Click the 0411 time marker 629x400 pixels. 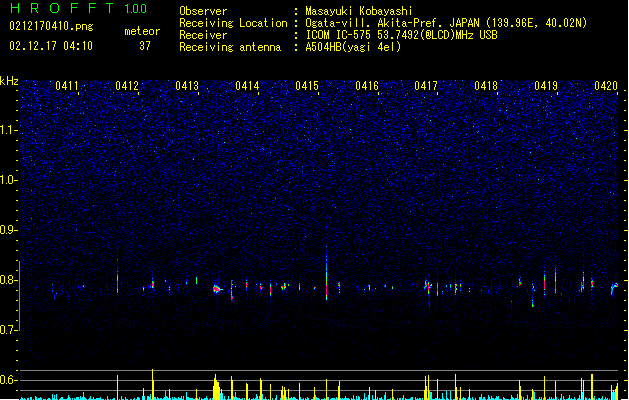[x=67, y=86]
